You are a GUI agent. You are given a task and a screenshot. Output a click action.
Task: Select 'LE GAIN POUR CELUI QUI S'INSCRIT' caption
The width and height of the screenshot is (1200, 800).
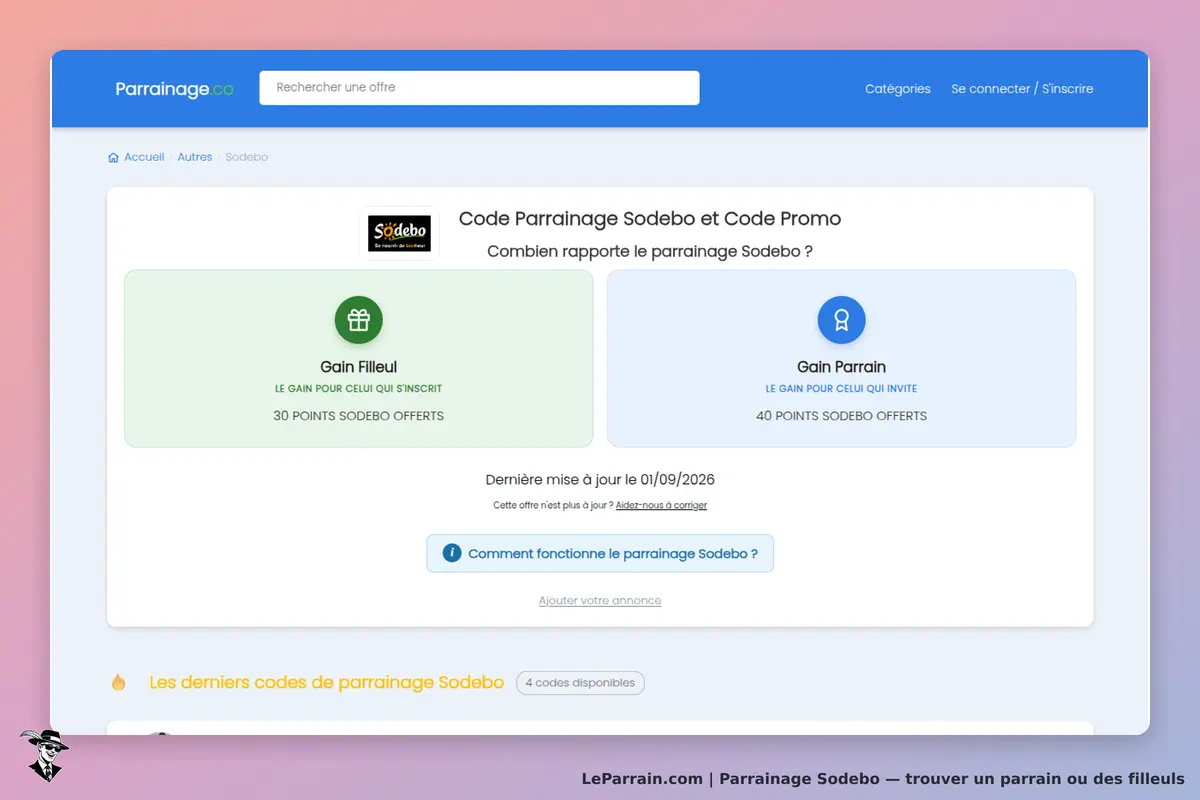(358, 389)
